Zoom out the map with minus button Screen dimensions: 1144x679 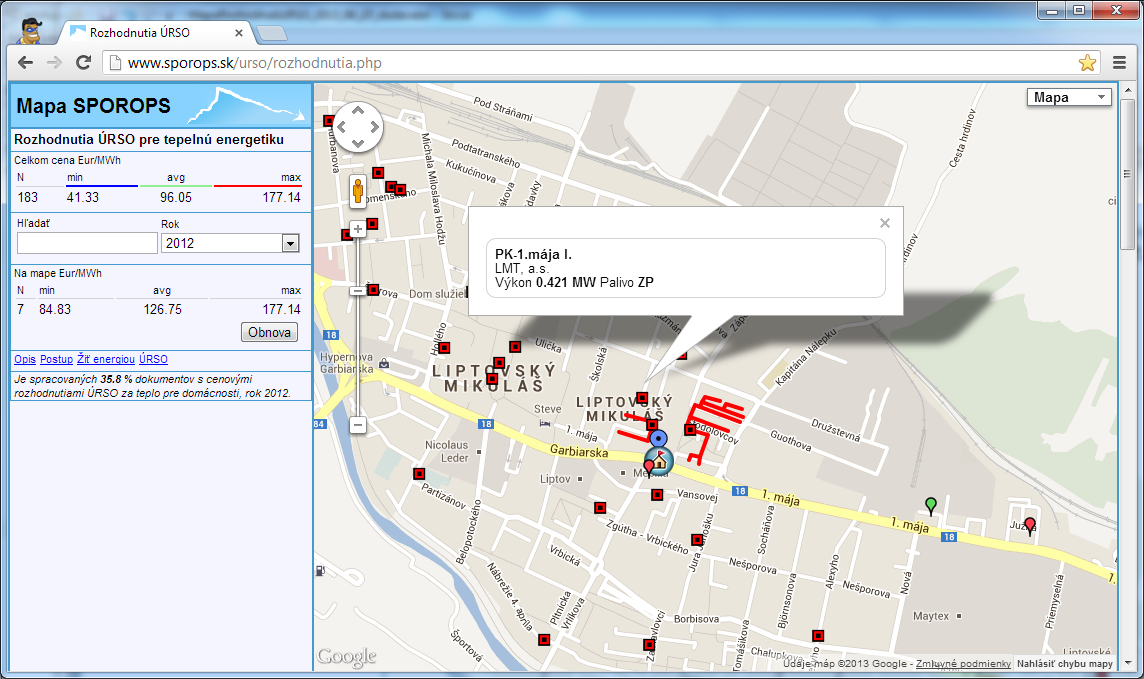click(358, 424)
